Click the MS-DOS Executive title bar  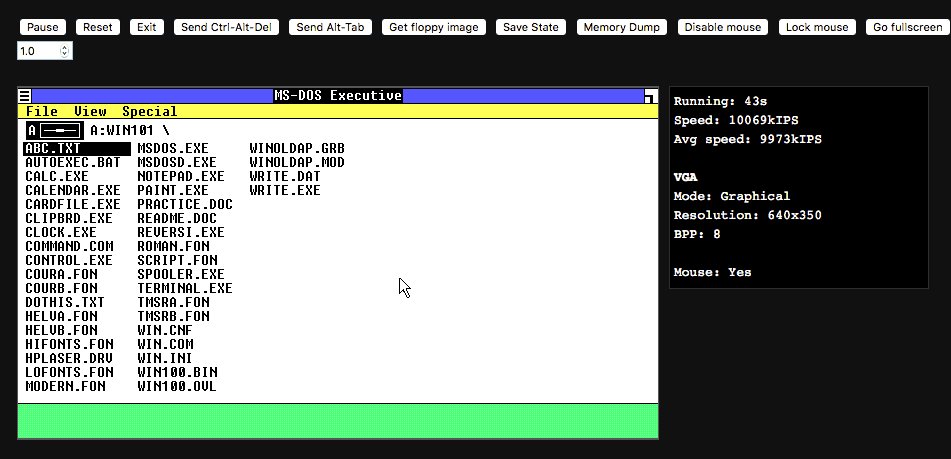click(338, 96)
